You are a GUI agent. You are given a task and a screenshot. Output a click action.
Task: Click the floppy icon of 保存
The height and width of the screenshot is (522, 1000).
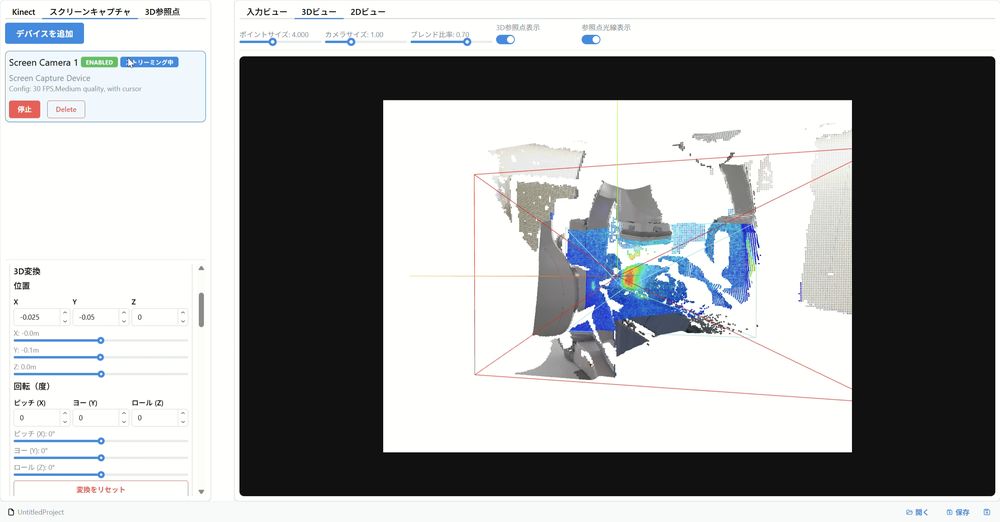950,512
